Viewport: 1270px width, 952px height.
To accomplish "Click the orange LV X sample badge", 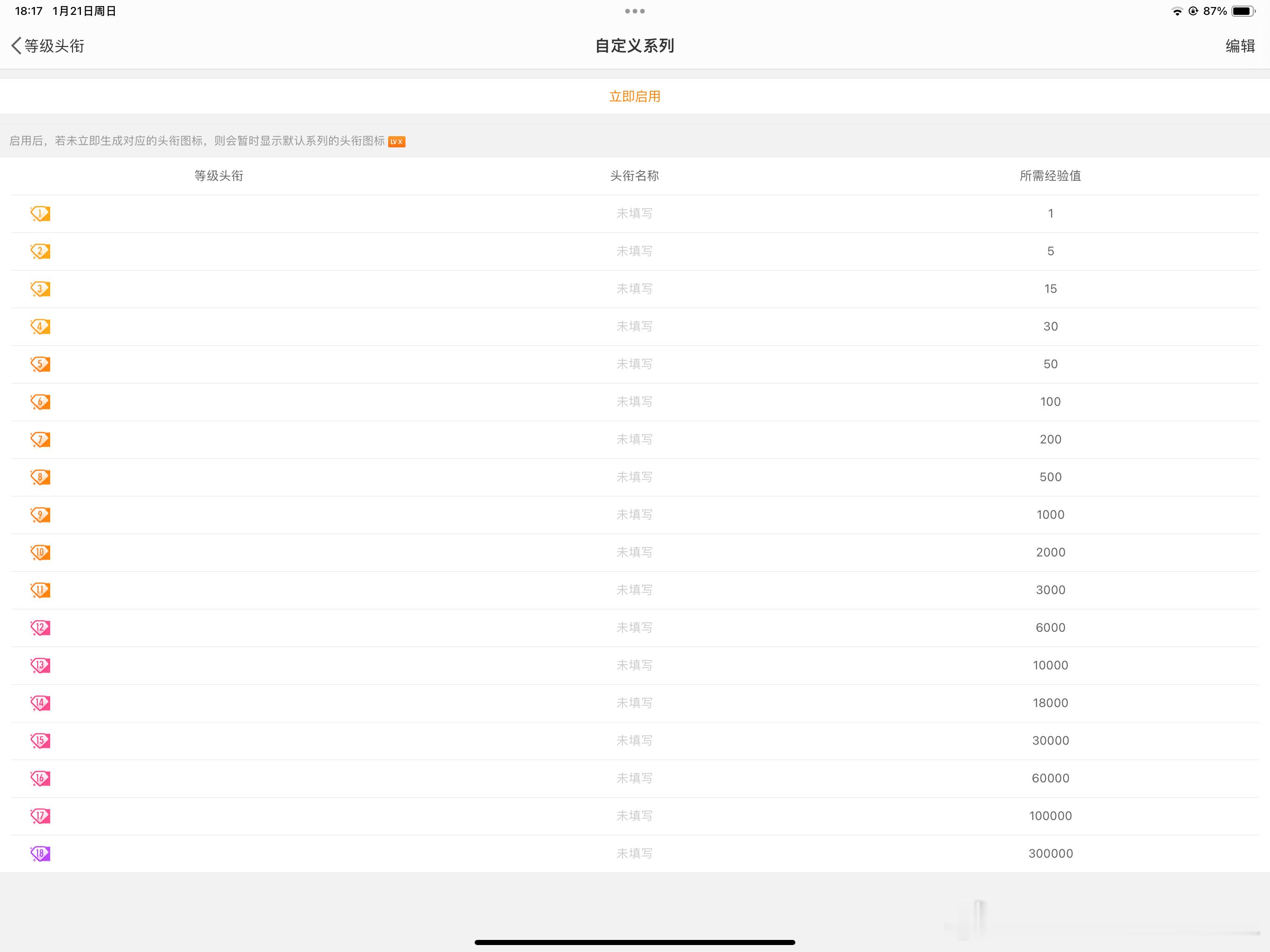I will [397, 142].
